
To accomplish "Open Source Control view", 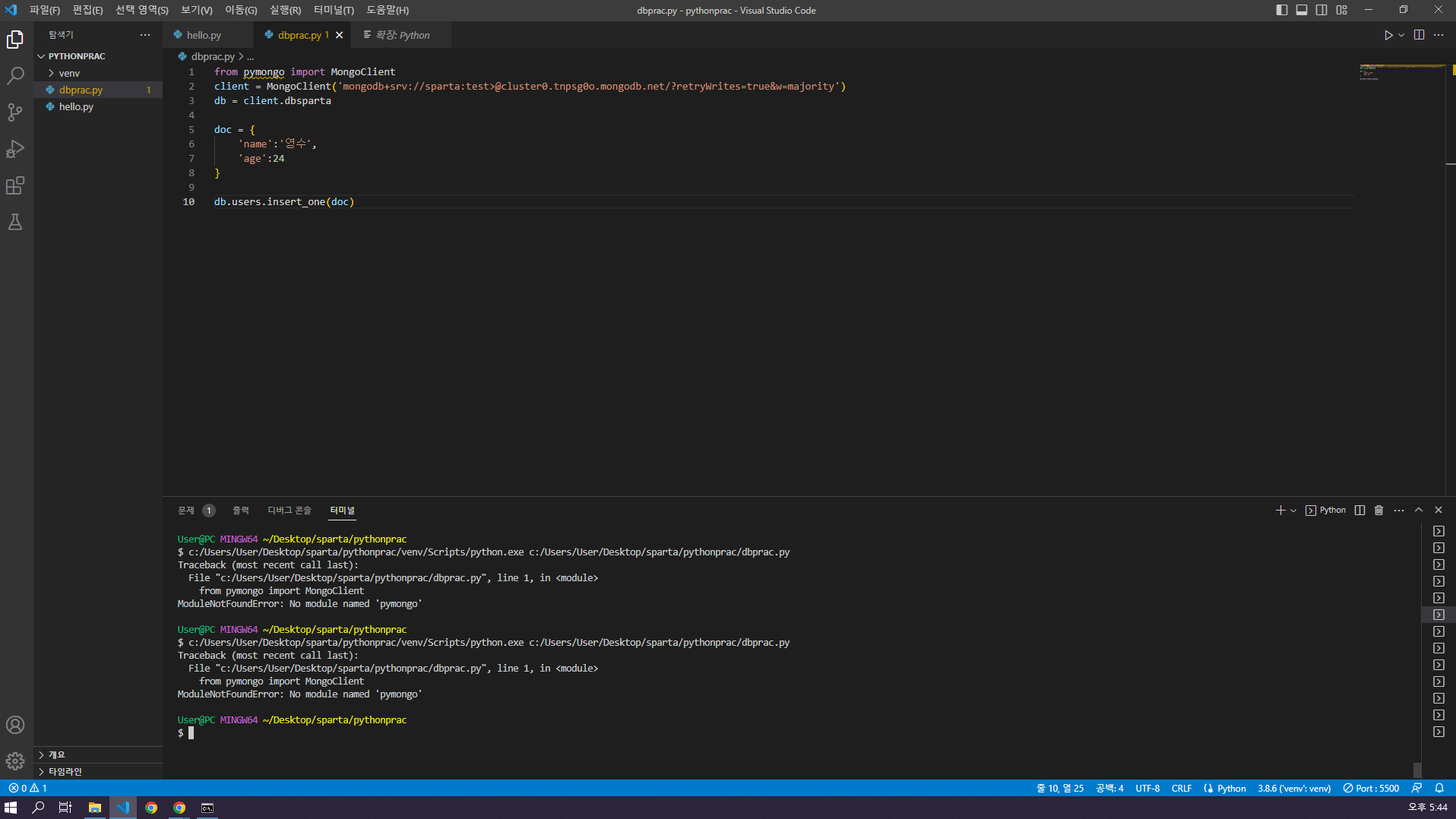I will tap(15, 112).
